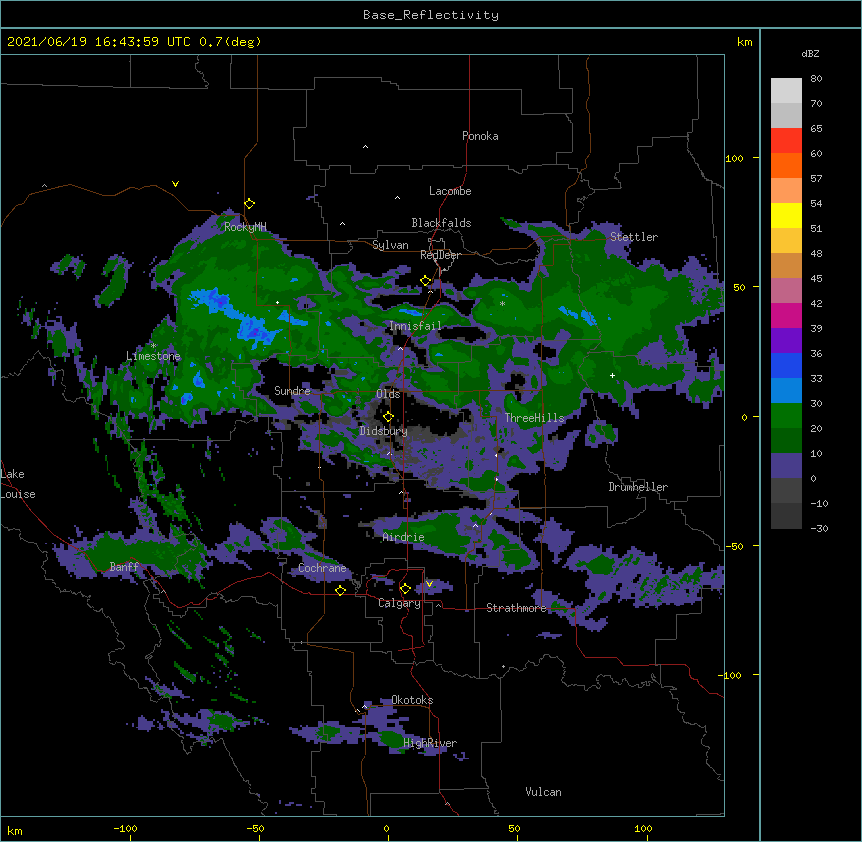Screen dimensions: 862x842
Task: Click the HighRiver label
Action: tap(430, 743)
